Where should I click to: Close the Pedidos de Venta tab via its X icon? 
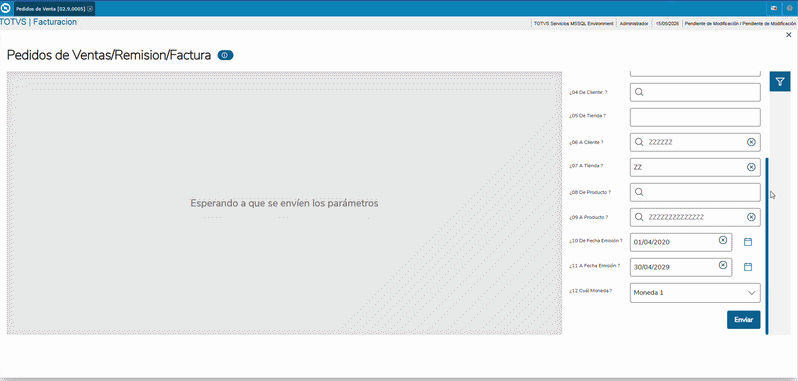(x=90, y=9)
